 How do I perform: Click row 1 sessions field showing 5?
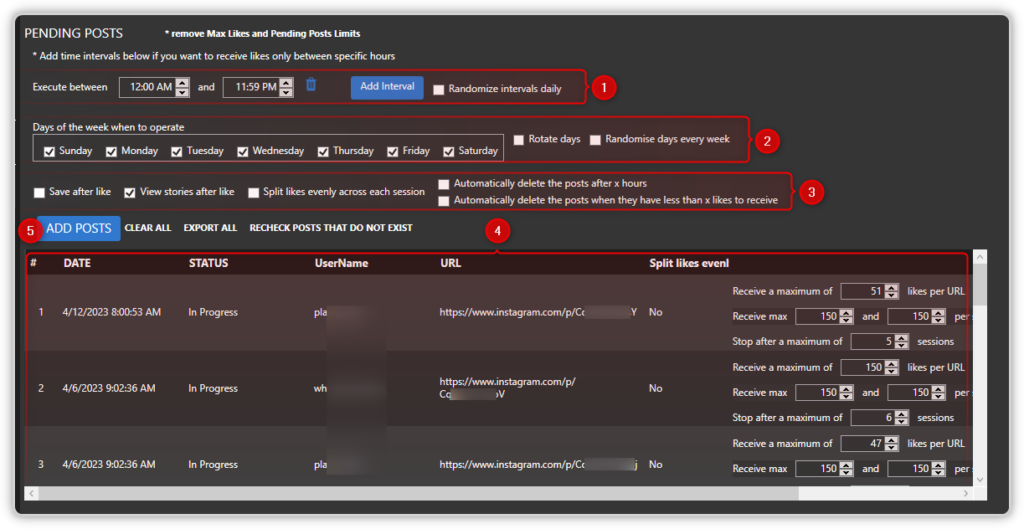point(873,342)
